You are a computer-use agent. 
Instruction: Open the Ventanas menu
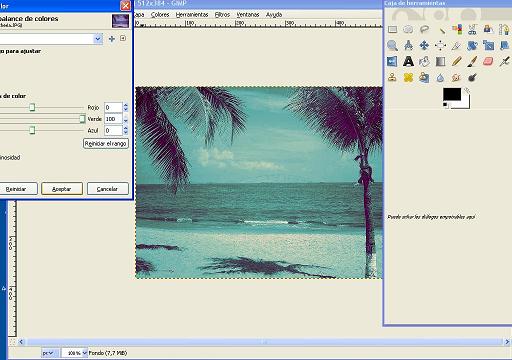point(248,15)
